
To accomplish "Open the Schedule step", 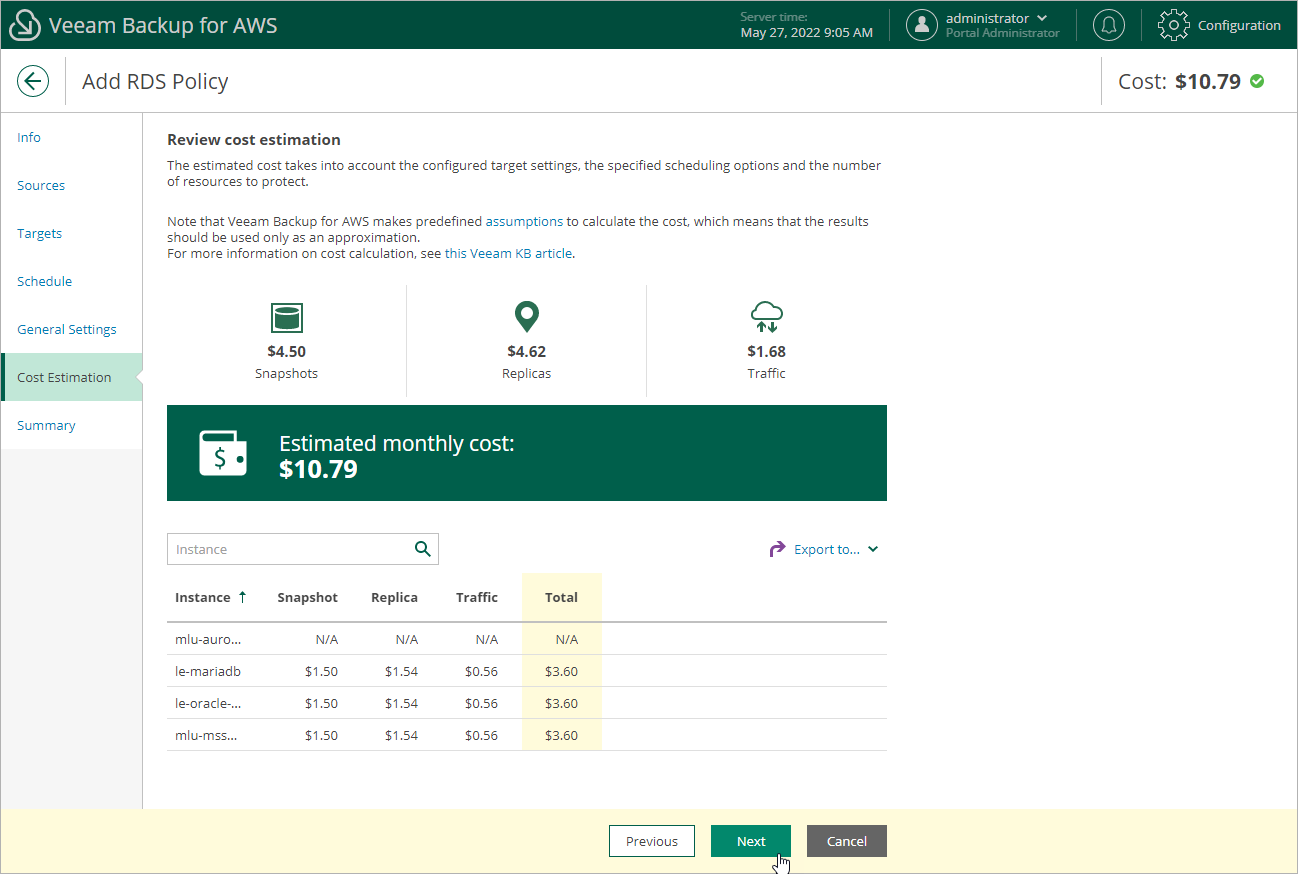I will click(x=44, y=281).
